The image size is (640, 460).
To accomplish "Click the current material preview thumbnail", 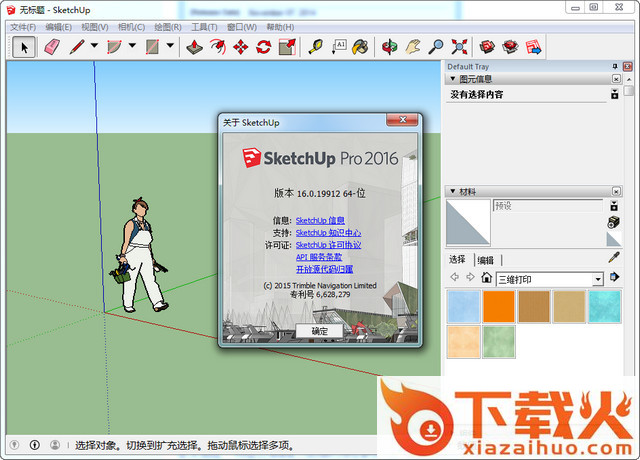I will point(468,222).
